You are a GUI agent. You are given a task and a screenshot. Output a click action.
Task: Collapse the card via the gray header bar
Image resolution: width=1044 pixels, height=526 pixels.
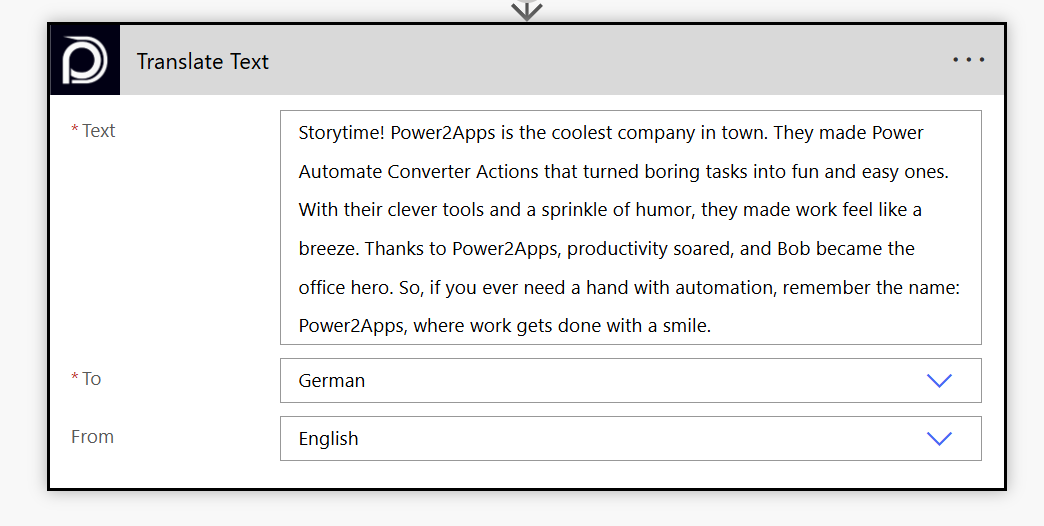(x=600, y=61)
